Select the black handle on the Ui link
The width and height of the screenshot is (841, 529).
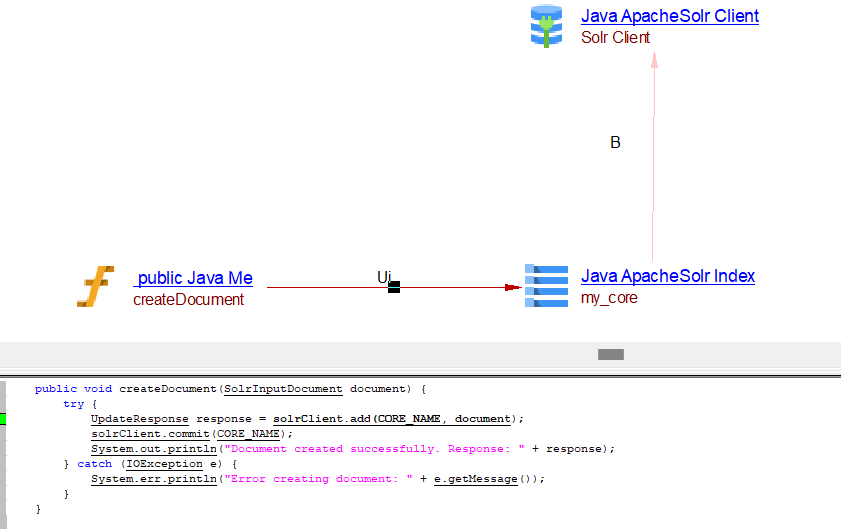pos(394,287)
